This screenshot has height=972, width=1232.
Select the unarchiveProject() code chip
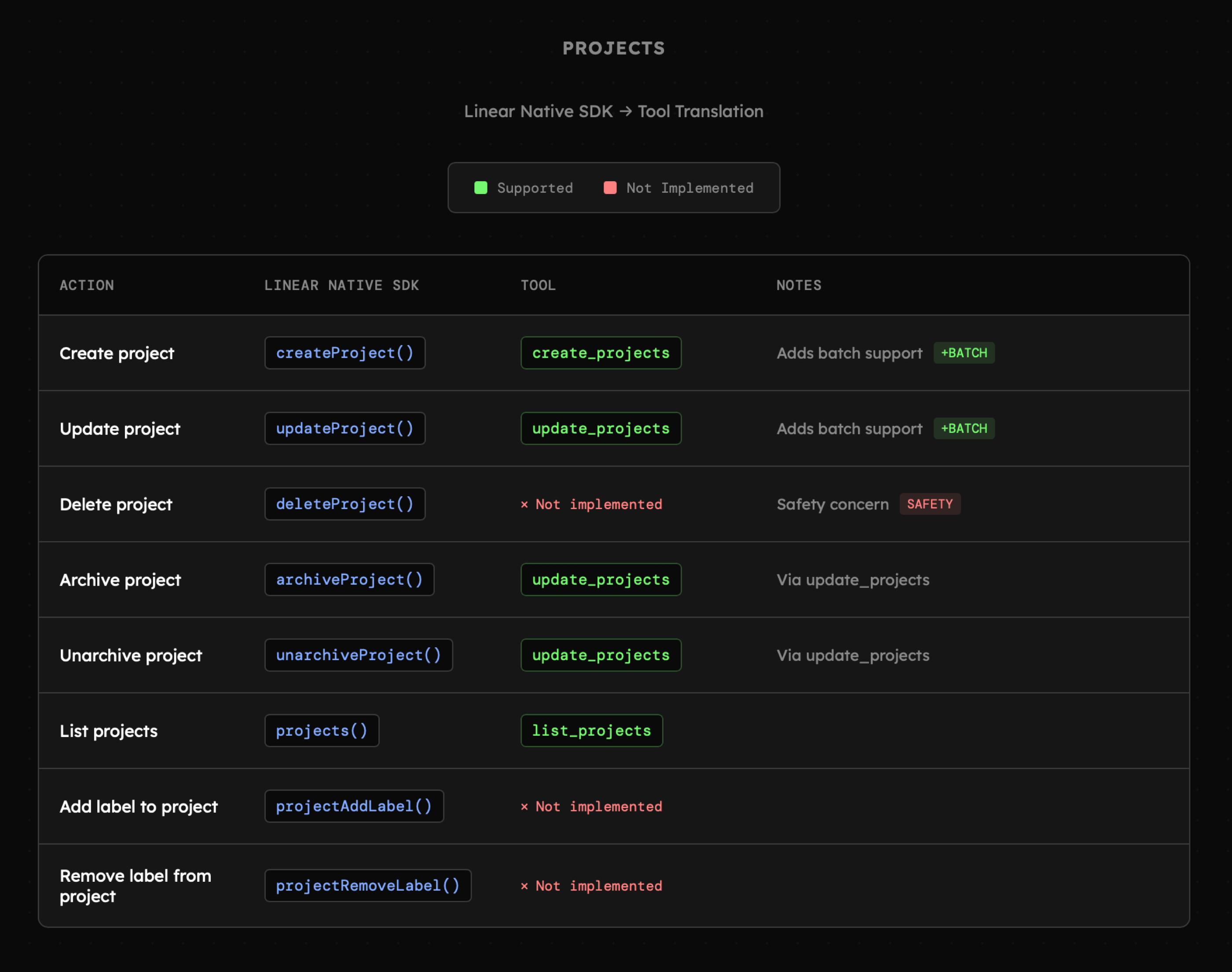358,655
